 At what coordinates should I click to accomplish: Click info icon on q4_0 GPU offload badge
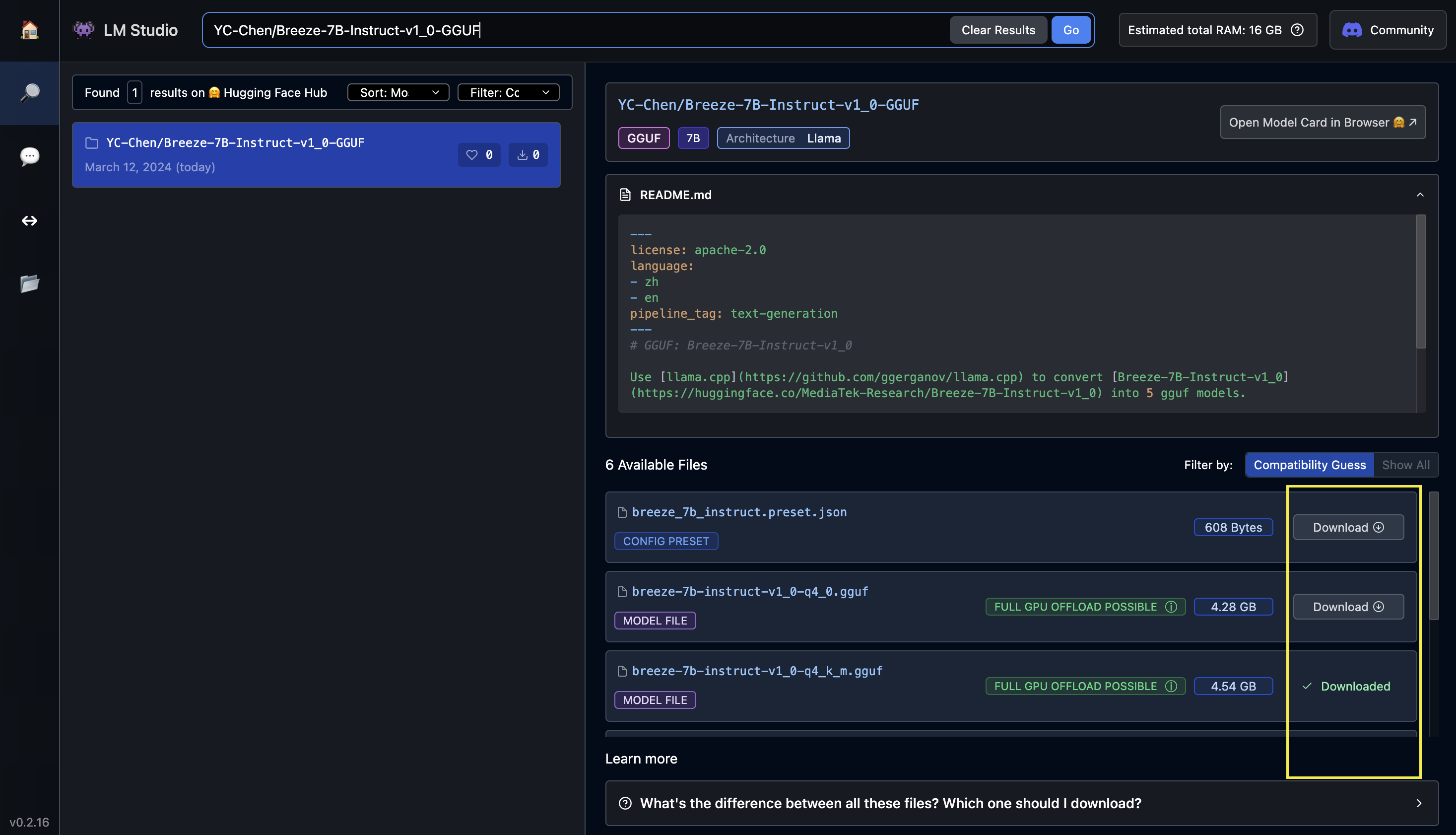1171,607
